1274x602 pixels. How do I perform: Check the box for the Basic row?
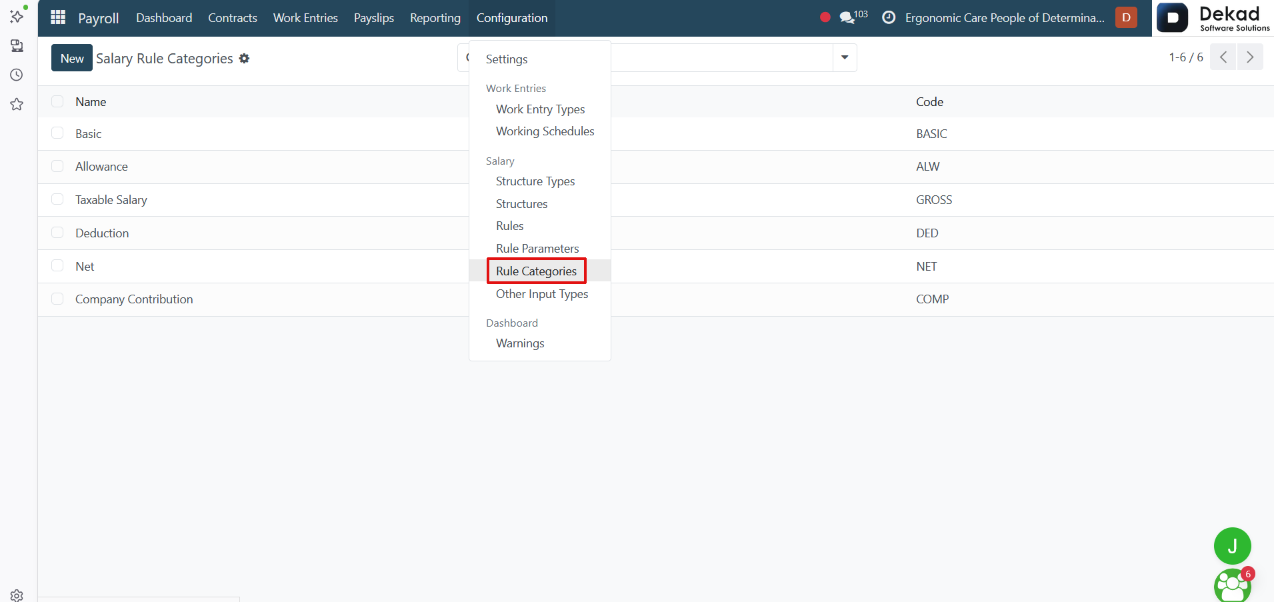(x=57, y=134)
